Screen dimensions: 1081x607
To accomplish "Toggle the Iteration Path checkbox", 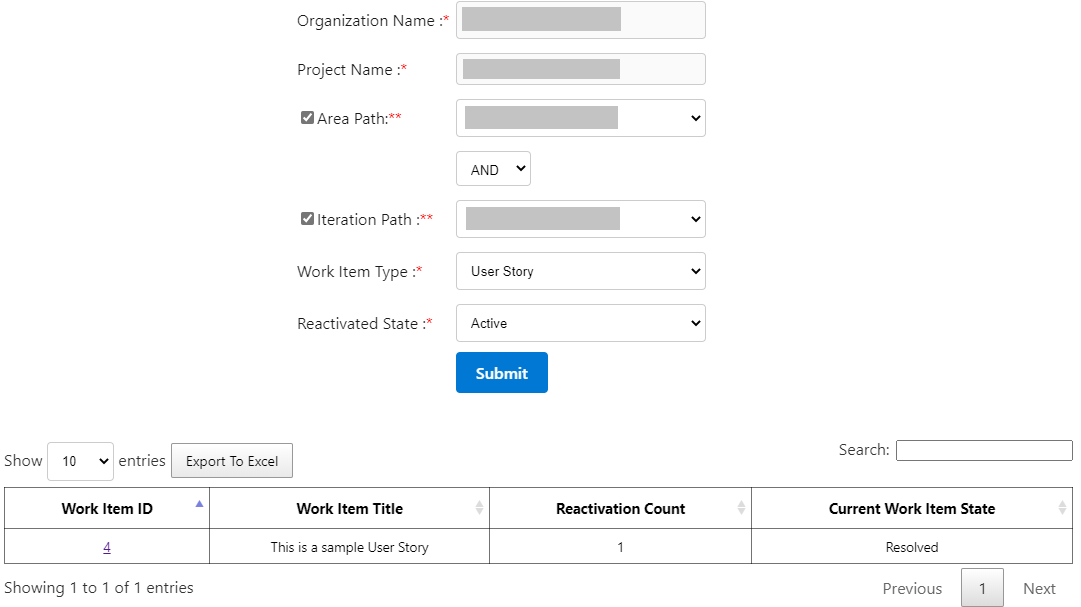I will point(307,219).
